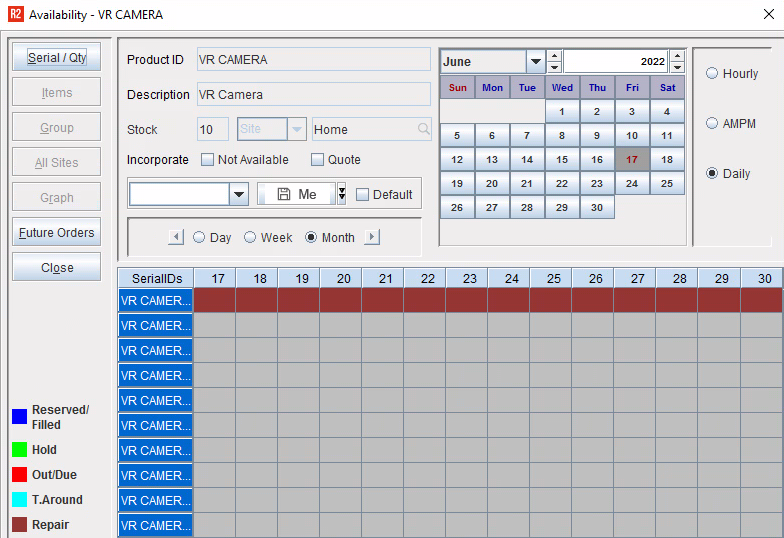Viewport: 784px width, 538px height.
Task: Click the R2 application icon in title bar
Action: point(14,15)
